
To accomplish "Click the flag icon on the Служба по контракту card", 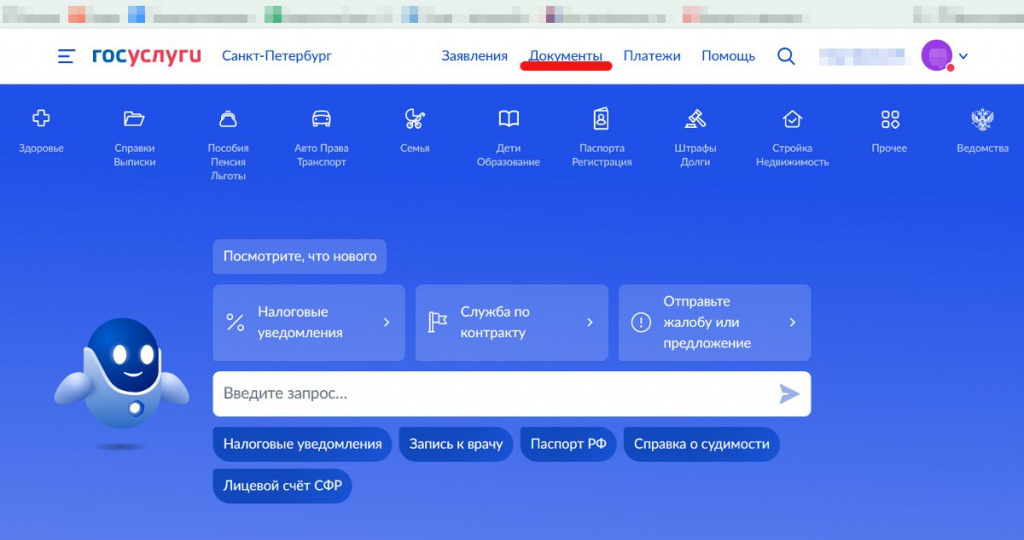I will 438,322.
